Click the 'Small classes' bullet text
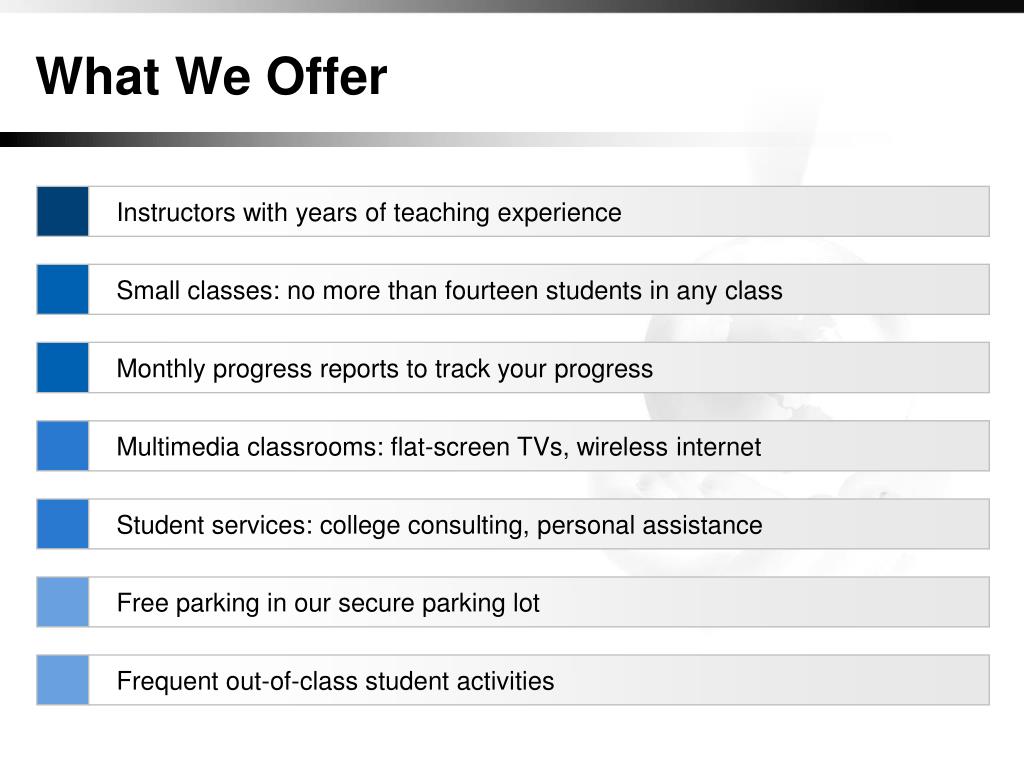Viewport: 1024px width, 768px height. 449,291
